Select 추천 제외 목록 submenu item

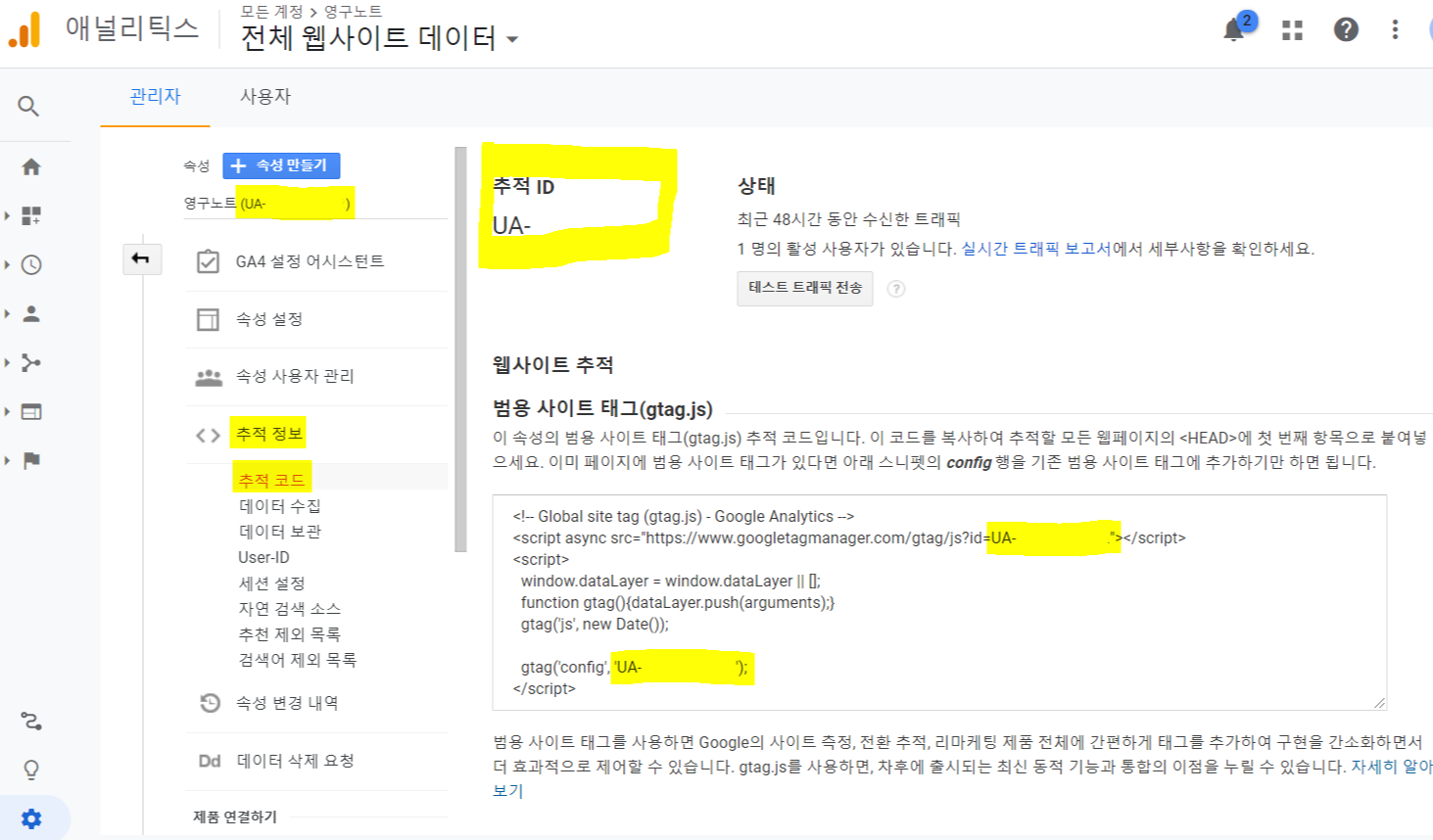[x=290, y=634]
